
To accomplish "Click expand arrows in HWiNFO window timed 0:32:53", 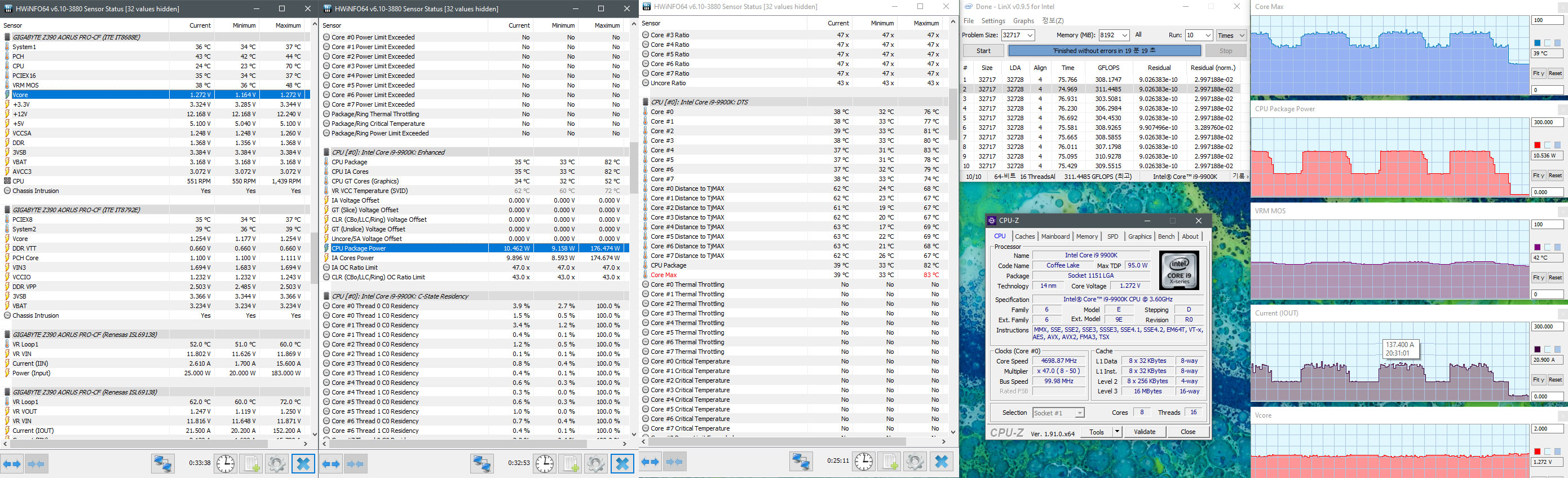I will click(x=331, y=464).
